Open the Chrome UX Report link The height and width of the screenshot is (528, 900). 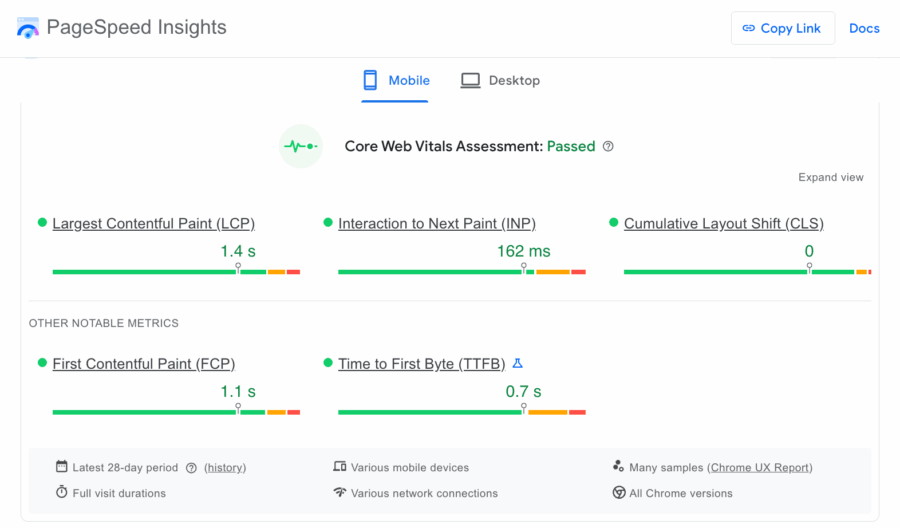[759, 468]
